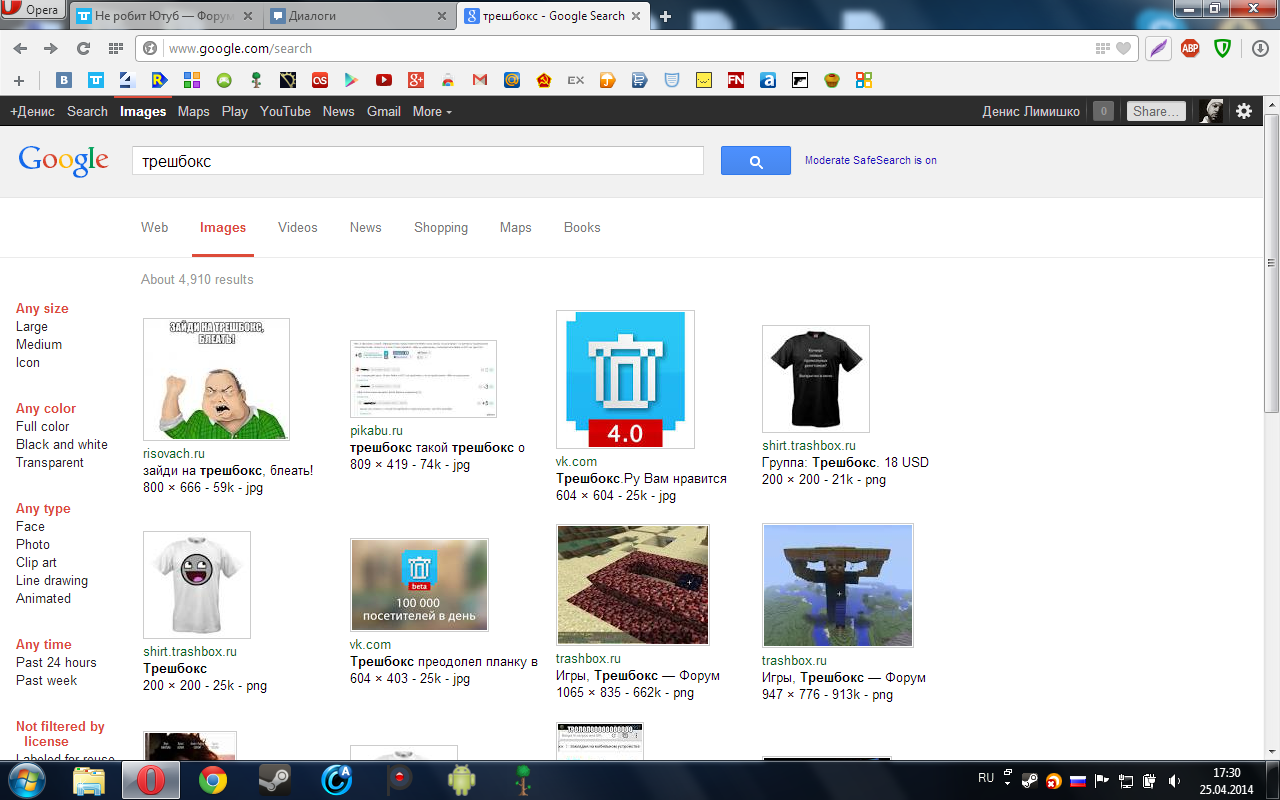Select the Books search tab
The image size is (1280, 800).
582,227
